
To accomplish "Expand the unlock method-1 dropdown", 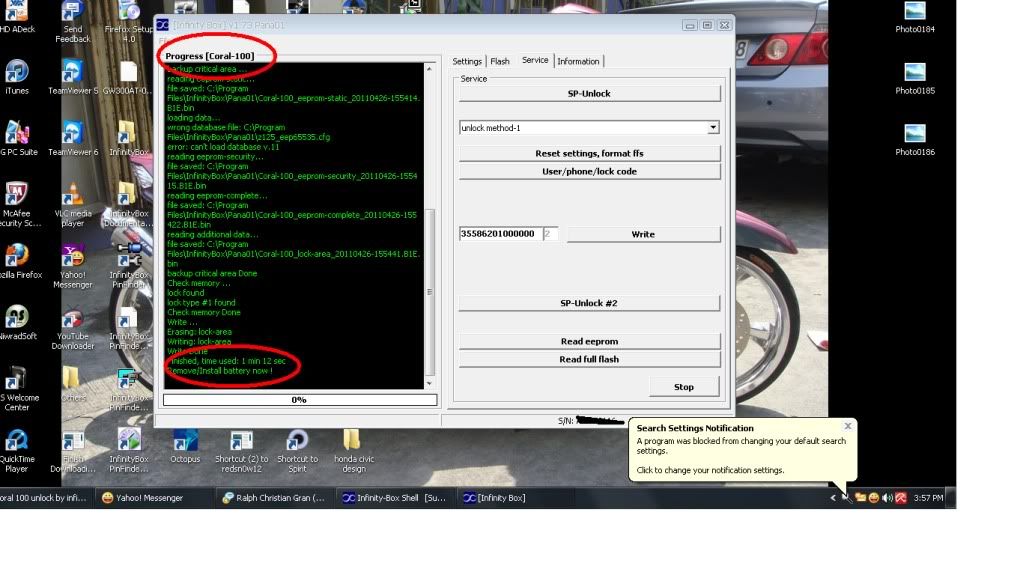I will pos(713,128).
